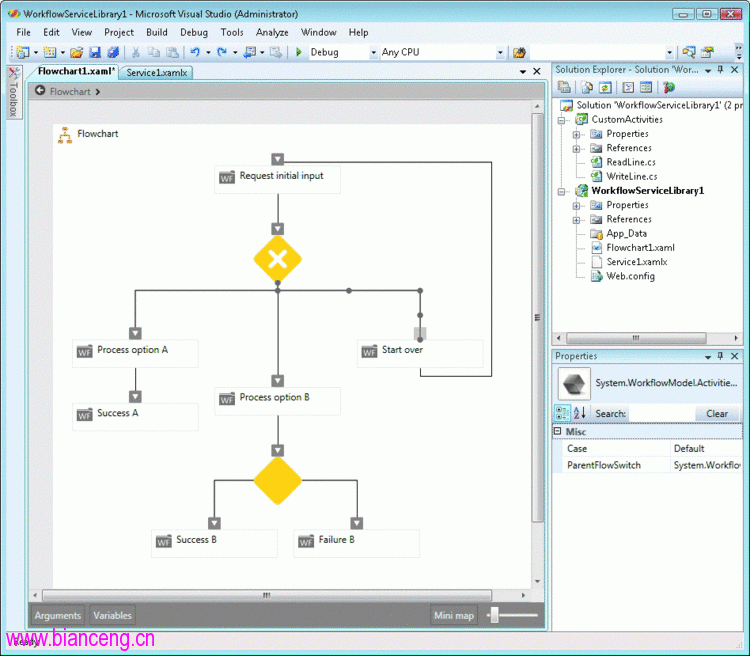Click the designer horizontal scrollbar

(266, 595)
